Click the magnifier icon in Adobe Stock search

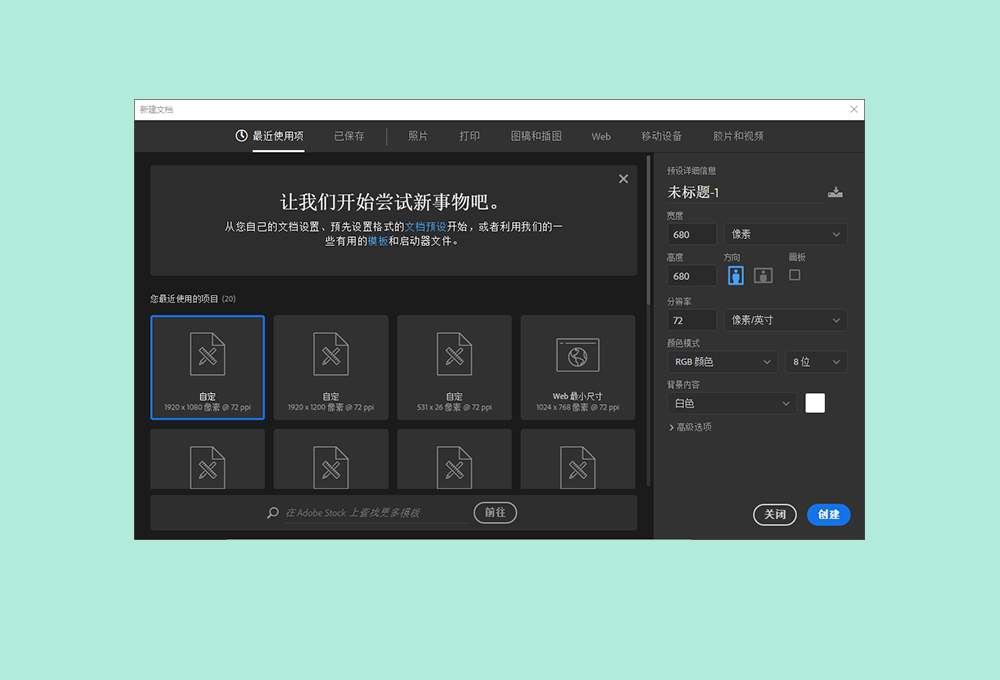271,512
